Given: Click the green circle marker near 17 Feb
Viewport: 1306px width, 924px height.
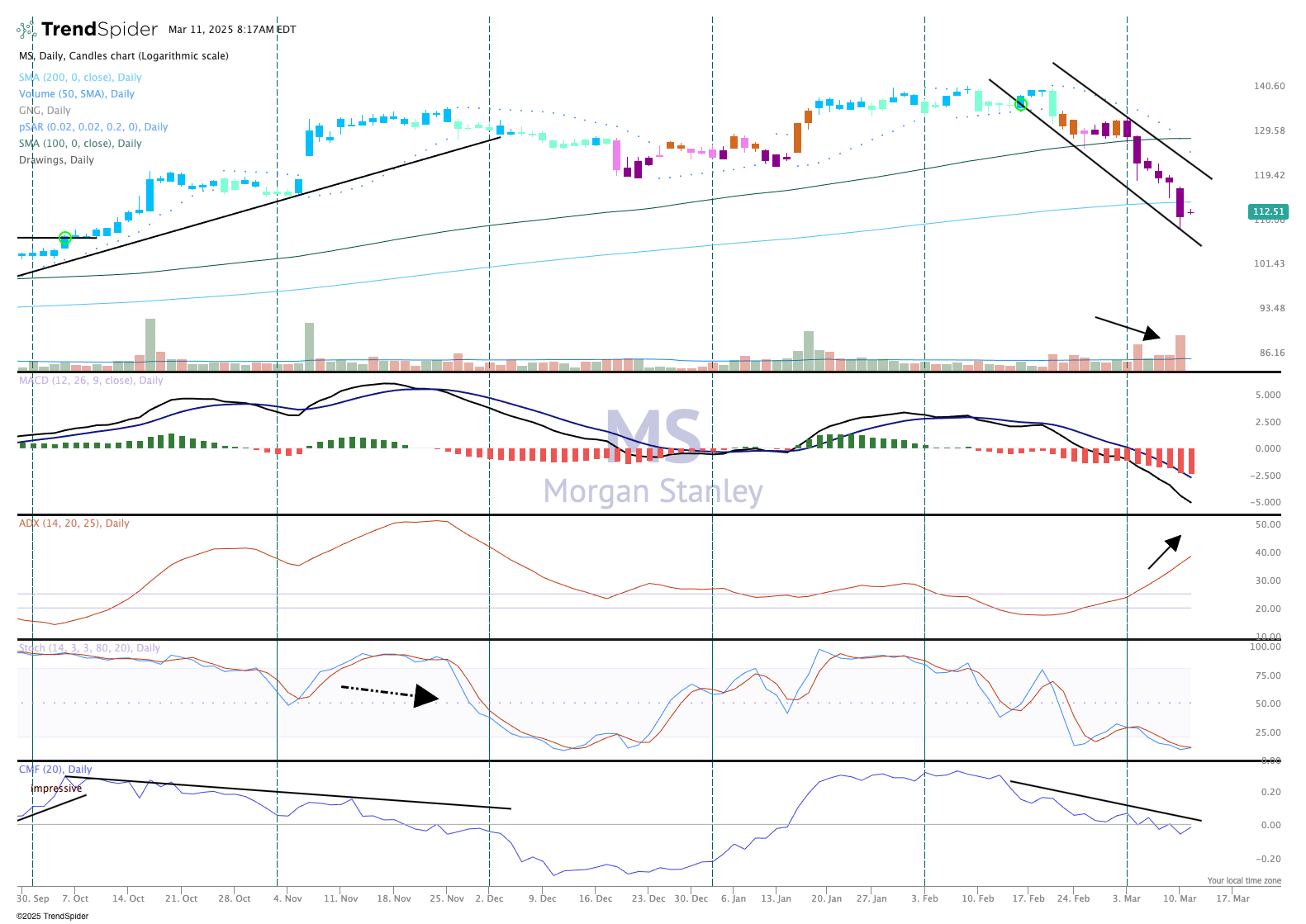Looking at the screenshot, I should [1021, 103].
